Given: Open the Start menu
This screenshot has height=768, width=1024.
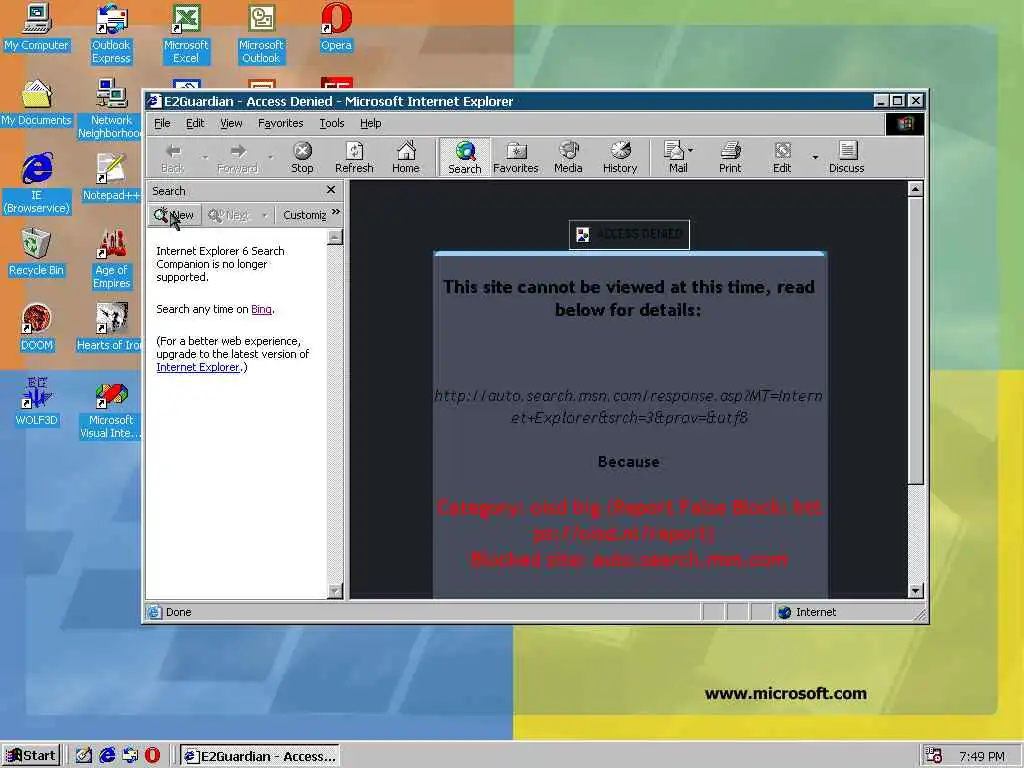Looking at the screenshot, I should point(31,756).
